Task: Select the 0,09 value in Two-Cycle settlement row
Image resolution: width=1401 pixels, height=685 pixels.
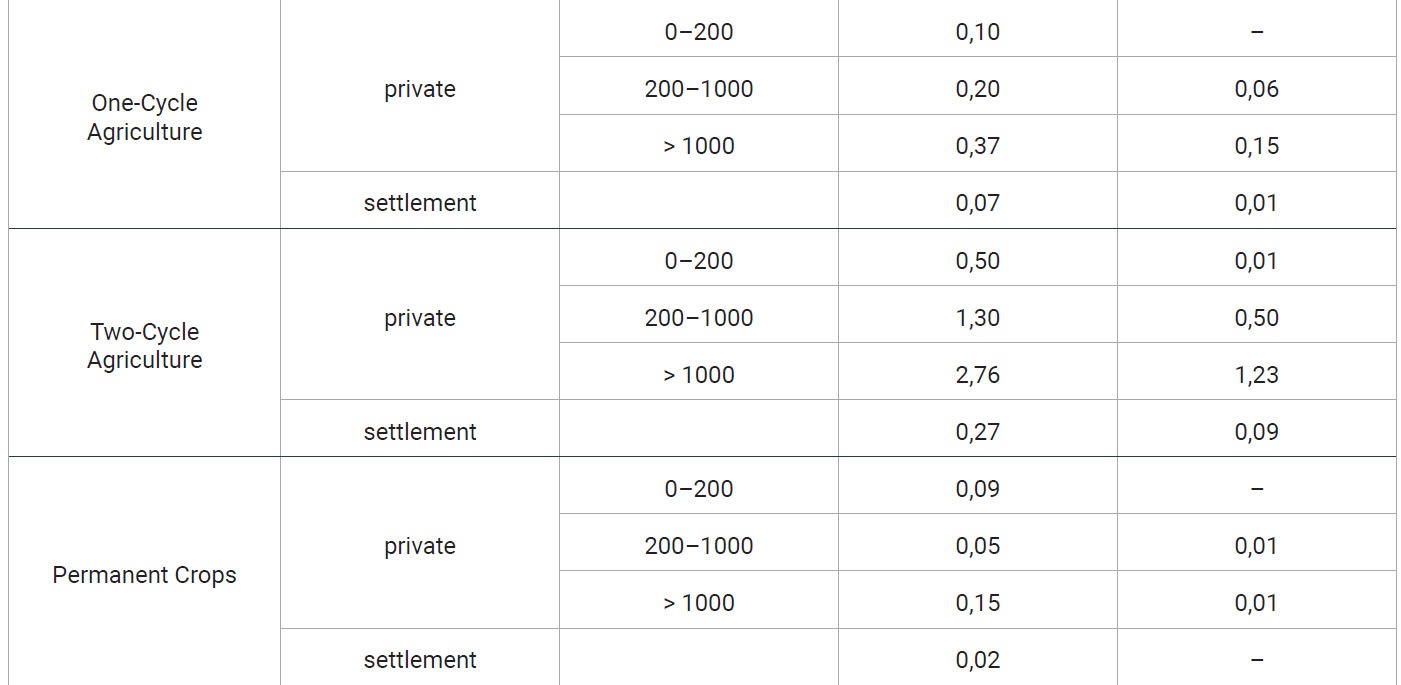Action: point(1257,432)
